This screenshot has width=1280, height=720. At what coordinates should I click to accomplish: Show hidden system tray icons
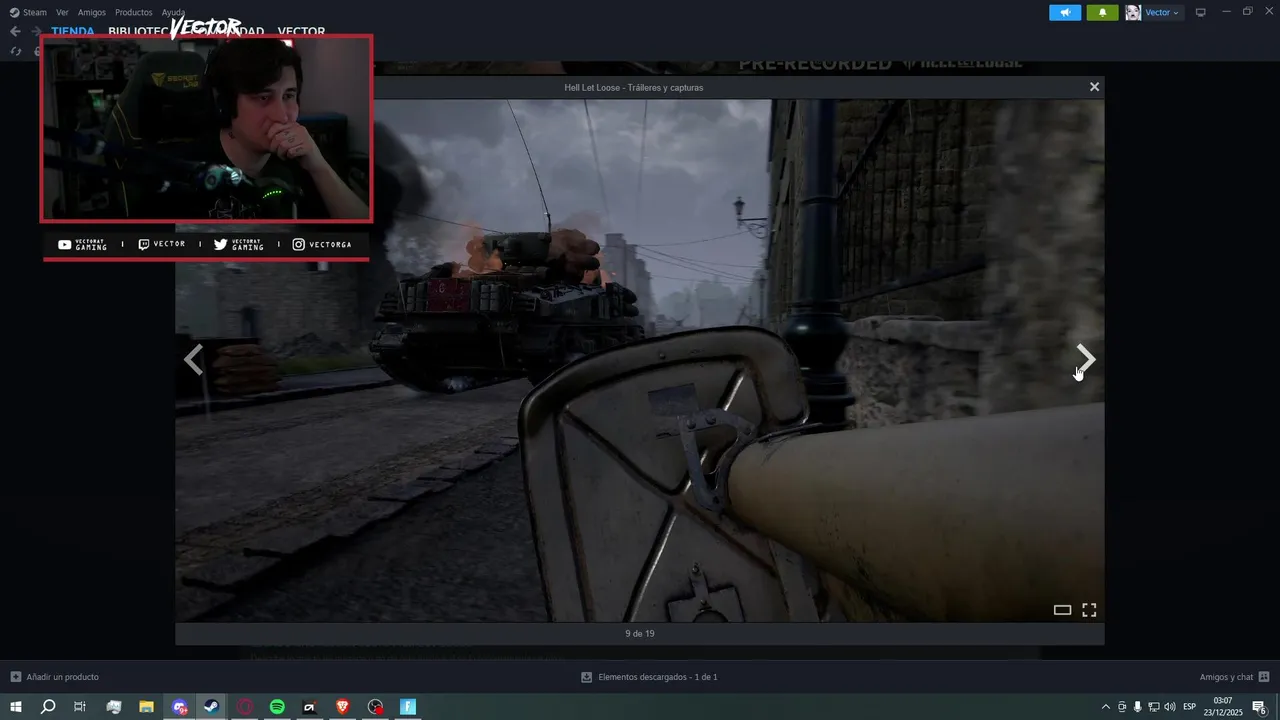(1105, 707)
